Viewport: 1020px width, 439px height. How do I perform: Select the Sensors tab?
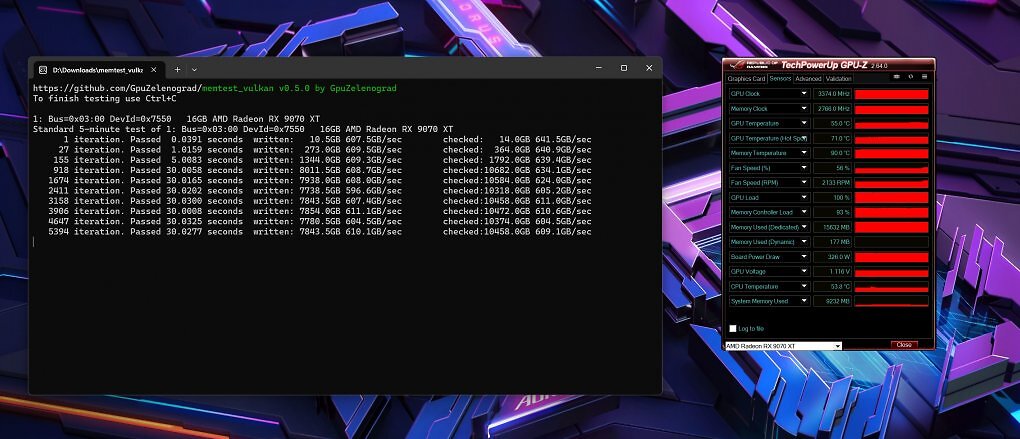pyautogui.click(x=780, y=79)
